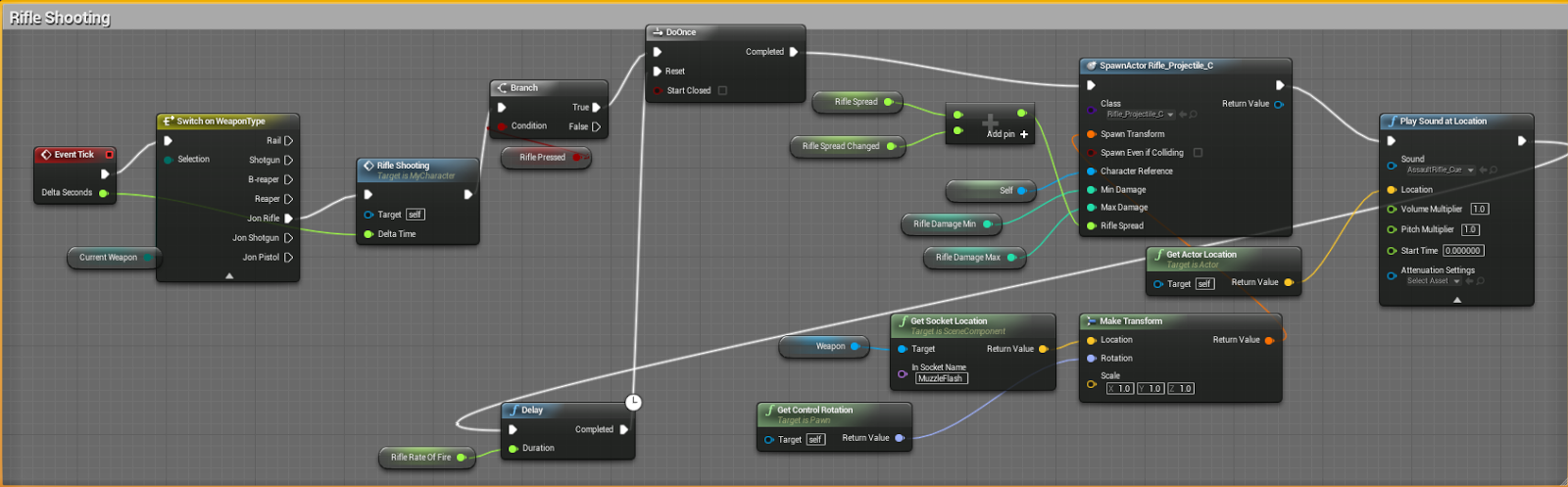Viewport: 1568px width, 487px height.
Task: Click the Selection pin on Switch node
Action: click(x=169, y=160)
